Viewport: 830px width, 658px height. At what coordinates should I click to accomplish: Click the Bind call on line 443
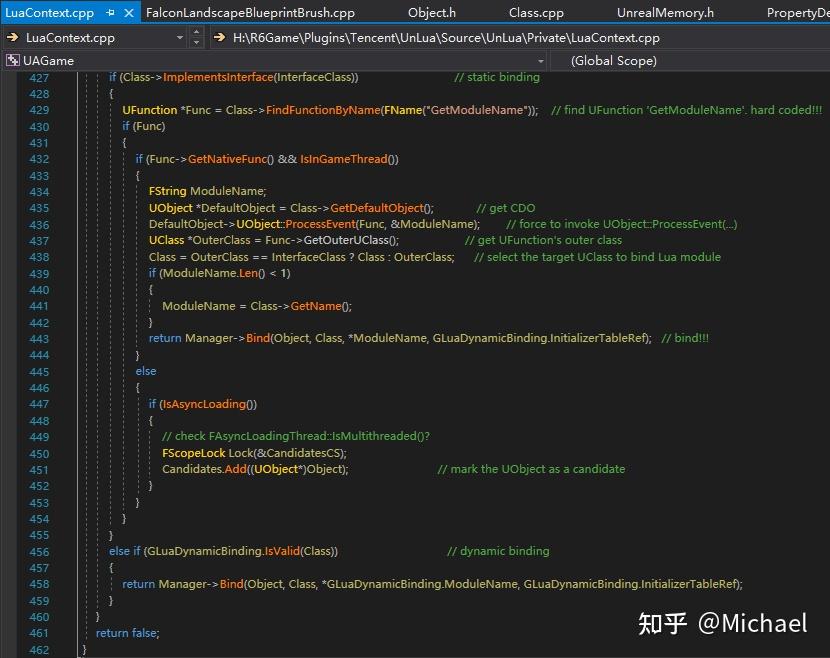point(258,338)
